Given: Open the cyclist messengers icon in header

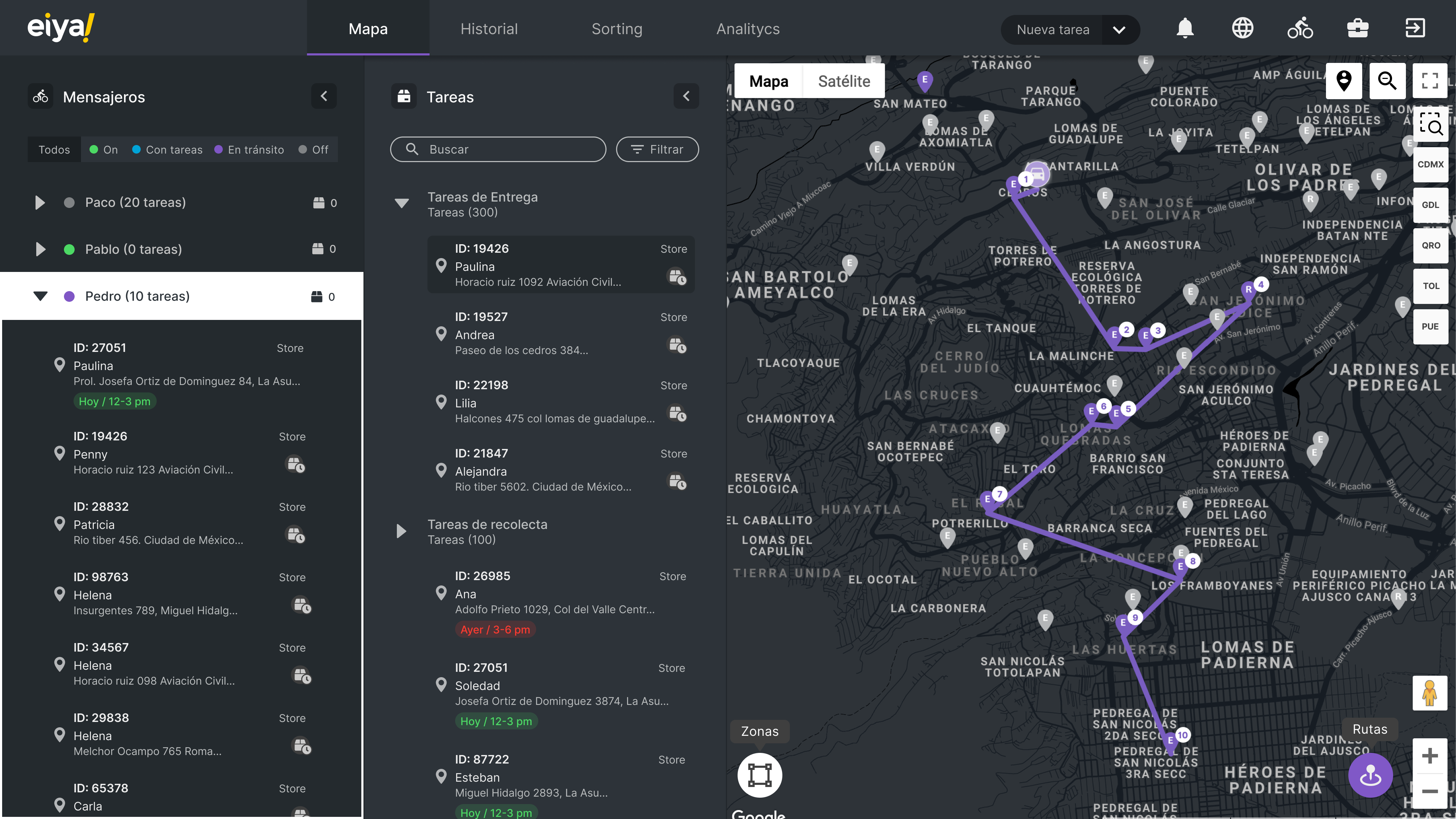Looking at the screenshot, I should 1300,28.
